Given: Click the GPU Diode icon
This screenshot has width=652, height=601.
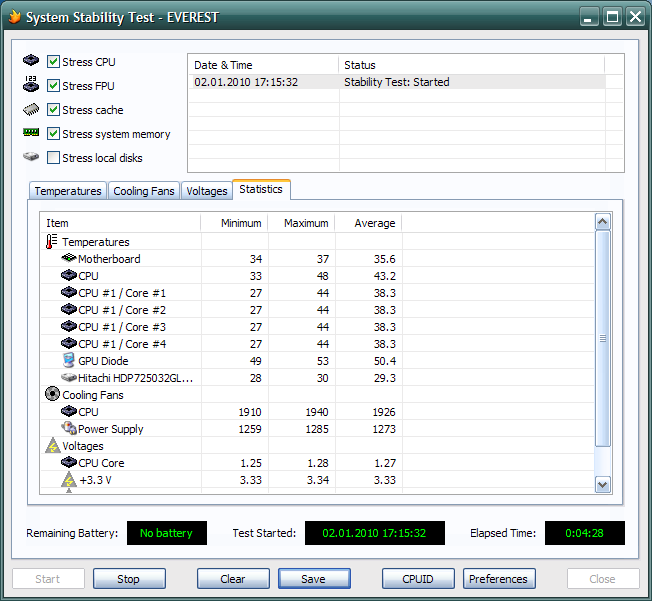Looking at the screenshot, I should tap(69, 361).
